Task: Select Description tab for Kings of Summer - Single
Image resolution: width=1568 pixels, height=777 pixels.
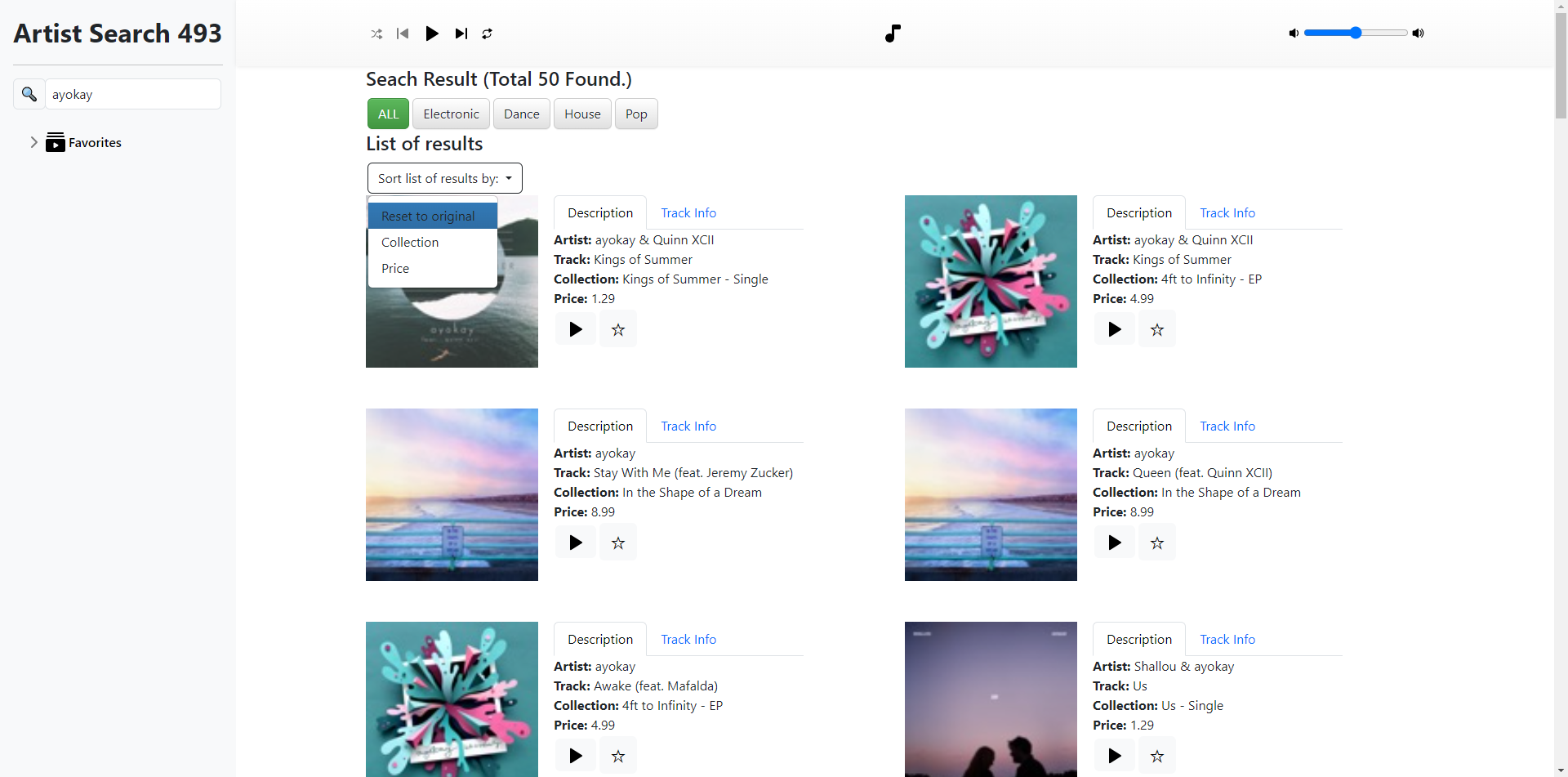Action: 600,212
